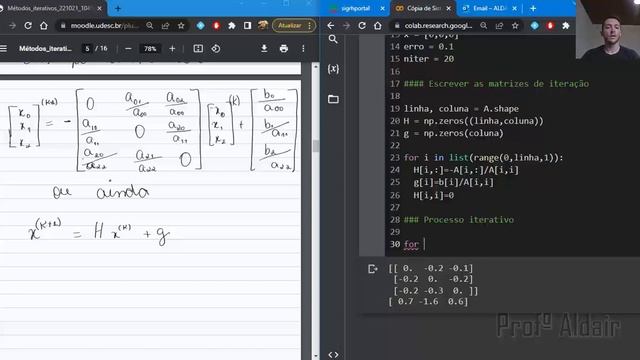The height and width of the screenshot is (360, 640).
Task: Close the Email tab
Action: (514, 8)
